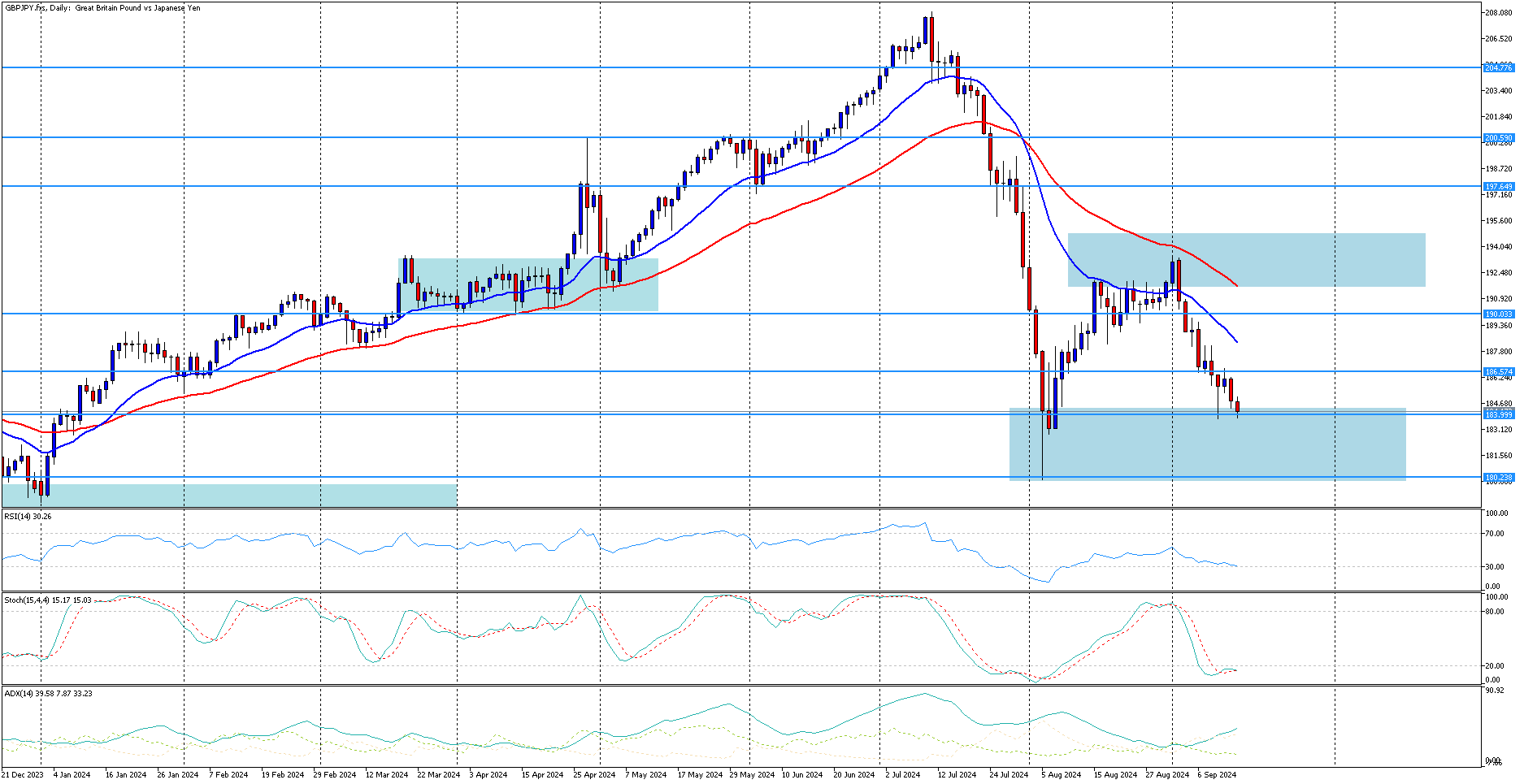The image size is (1524, 784).
Task: Click the 70.00 level on RSI scale
Action: [x=1494, y=534]
